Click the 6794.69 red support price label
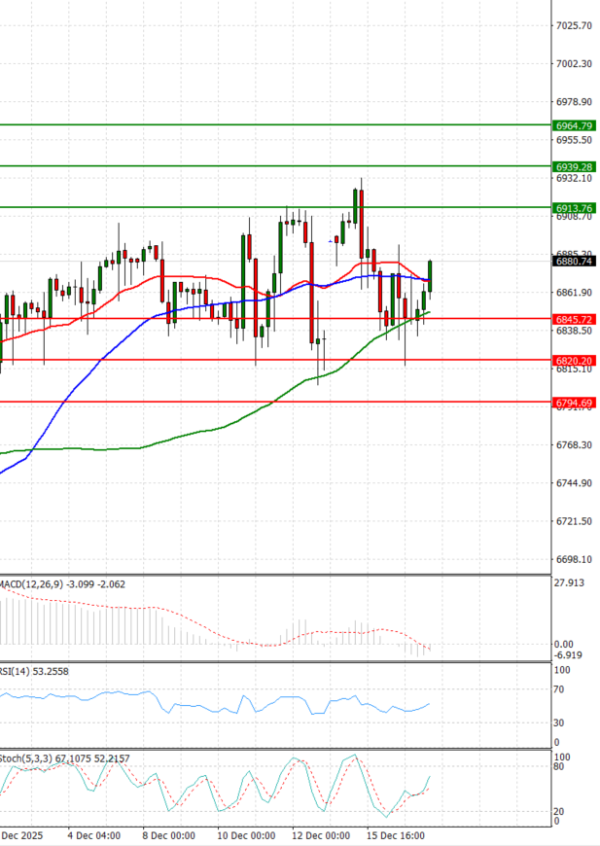Image resolution: width=600 pixels, height=846 pixels. [x=573, y=402]
